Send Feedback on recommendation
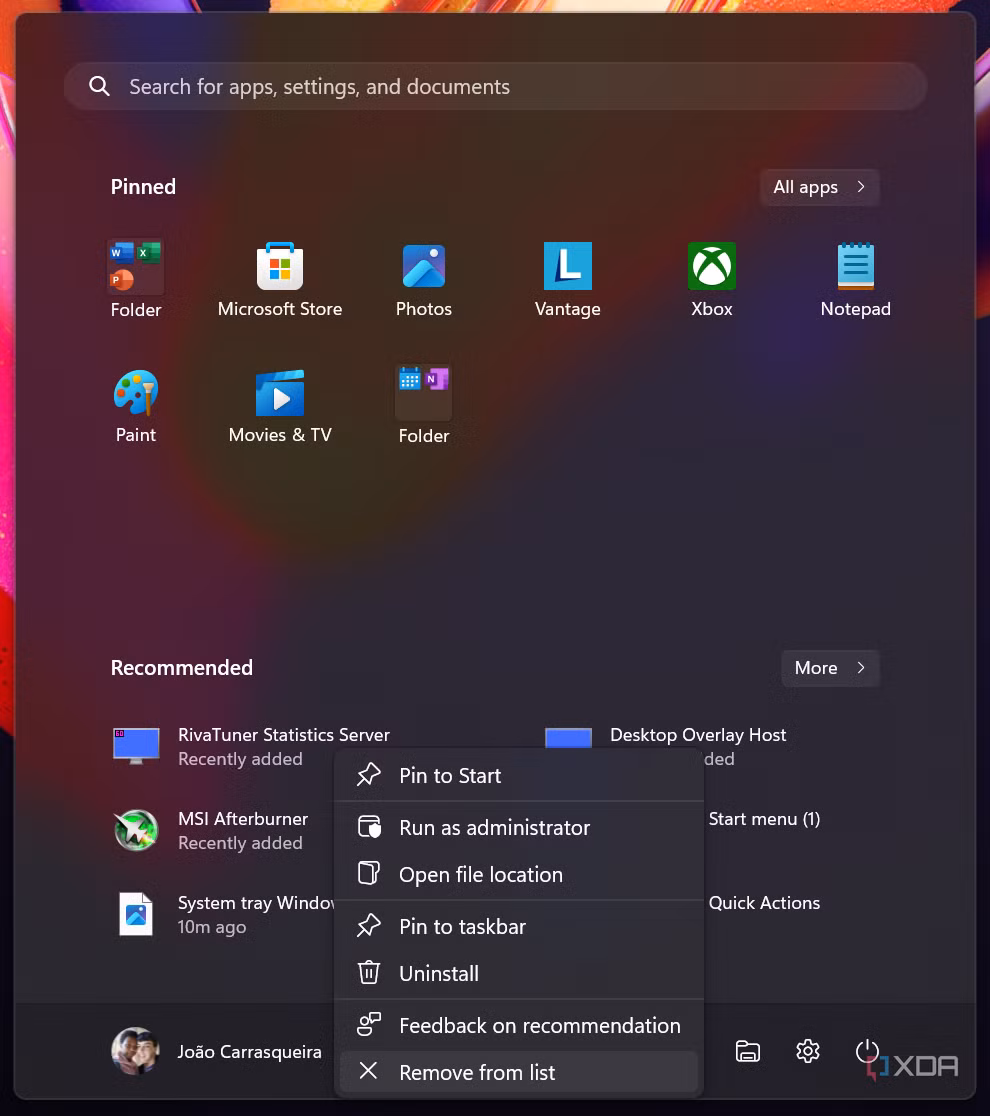This screenshot has width=990, height=1116. (539, 1025)
